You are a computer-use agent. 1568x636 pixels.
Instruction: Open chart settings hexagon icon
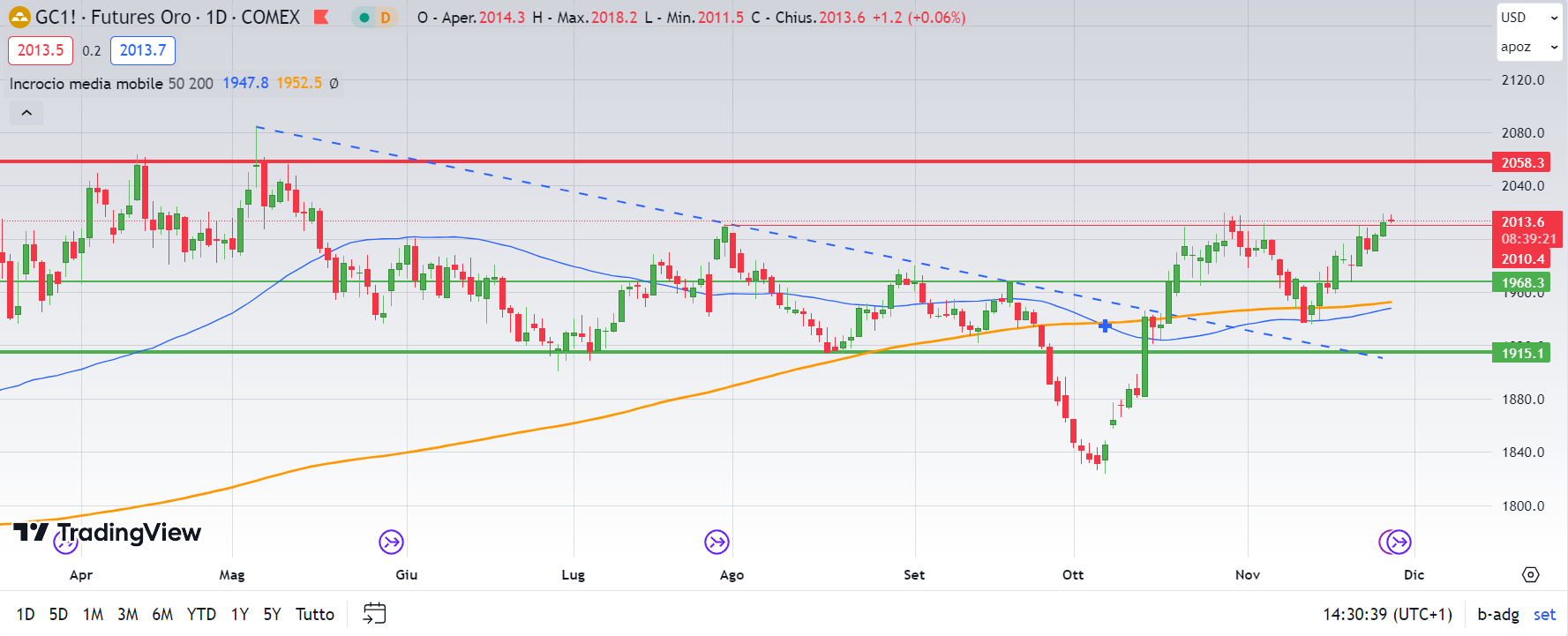(x=1531, y=574)
